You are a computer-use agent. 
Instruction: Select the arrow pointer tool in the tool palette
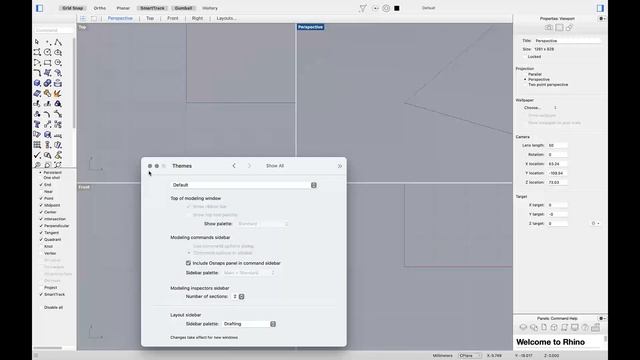point(37,42)
